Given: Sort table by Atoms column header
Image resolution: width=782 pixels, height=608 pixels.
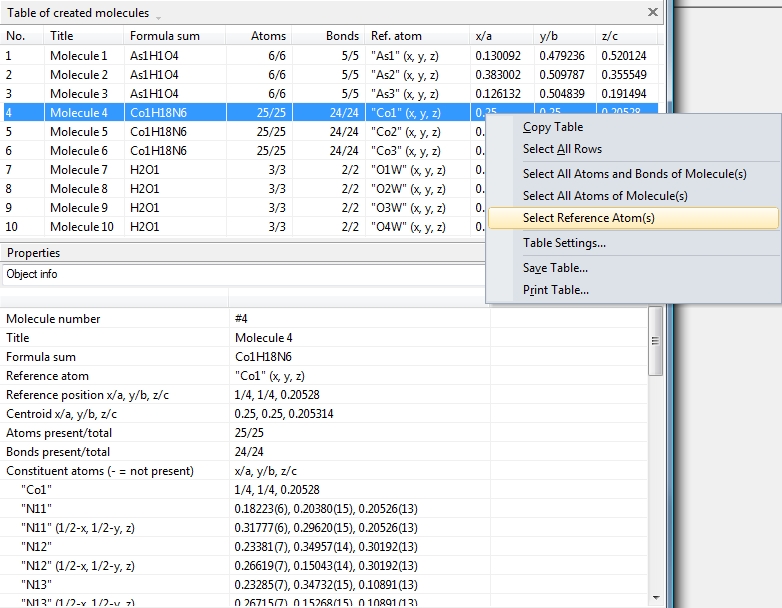Looking at the screenshot, I should click(268, 36).
